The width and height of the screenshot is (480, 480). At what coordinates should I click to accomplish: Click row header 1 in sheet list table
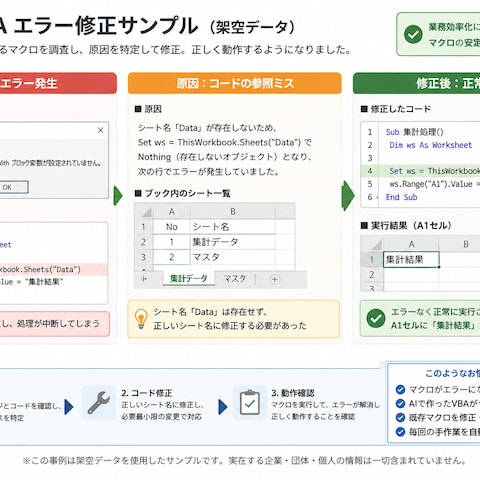click(144, 227)
